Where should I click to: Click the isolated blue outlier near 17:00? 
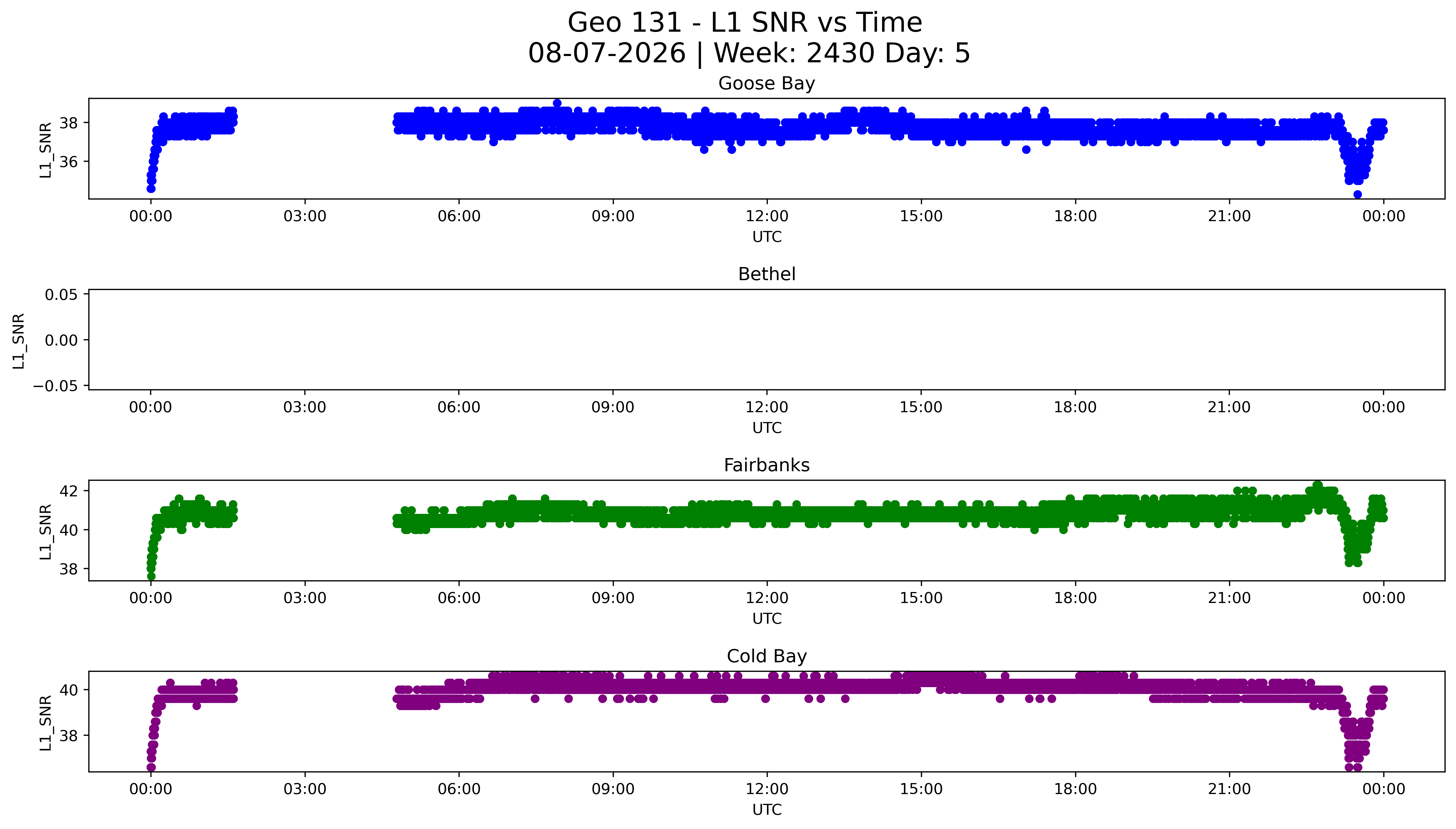1026,149
